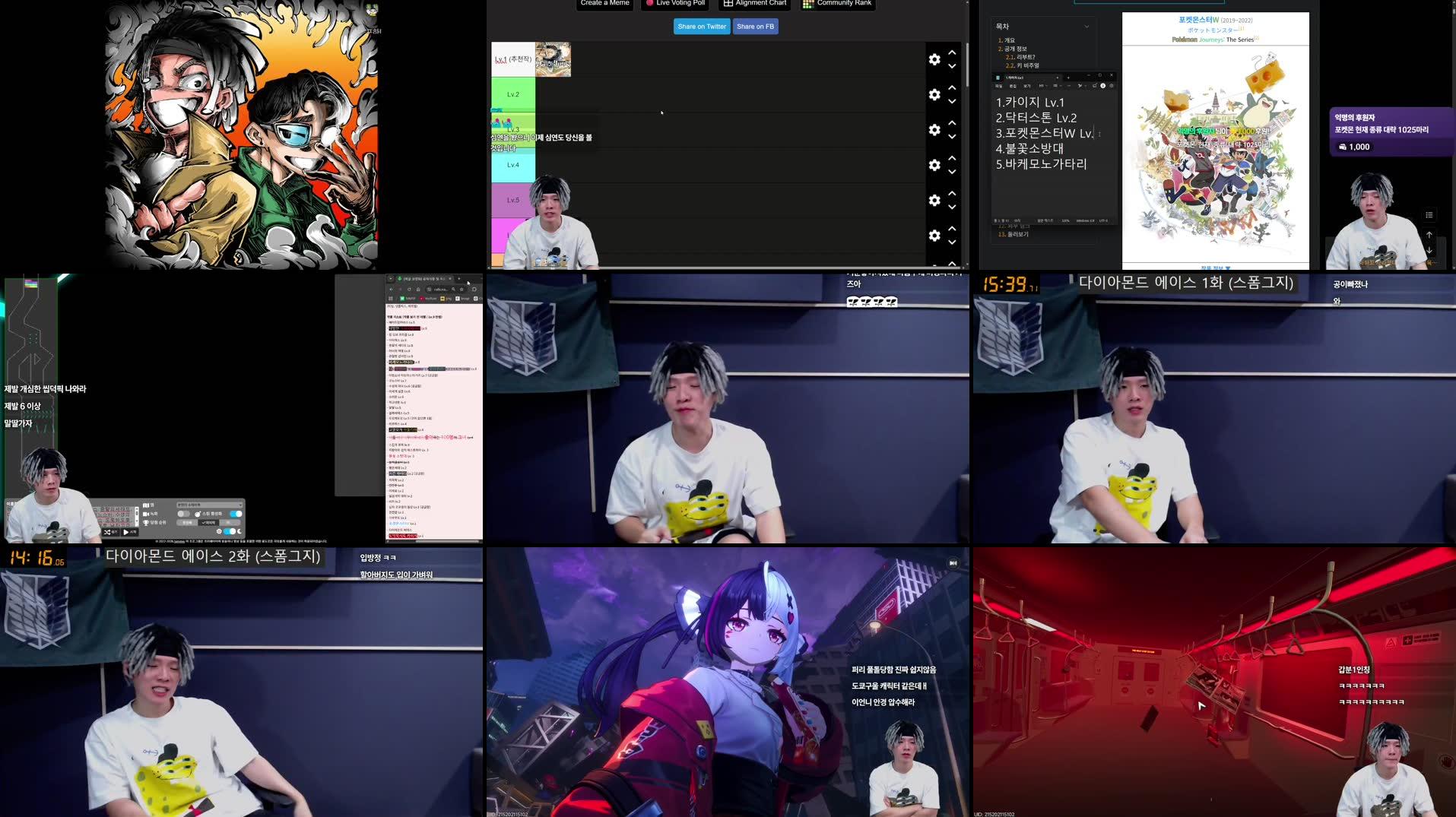This screenshot has width=1456, height=817.
Task: Click the skip icon in the anime cutscene
Action: (x=953, y=563)
